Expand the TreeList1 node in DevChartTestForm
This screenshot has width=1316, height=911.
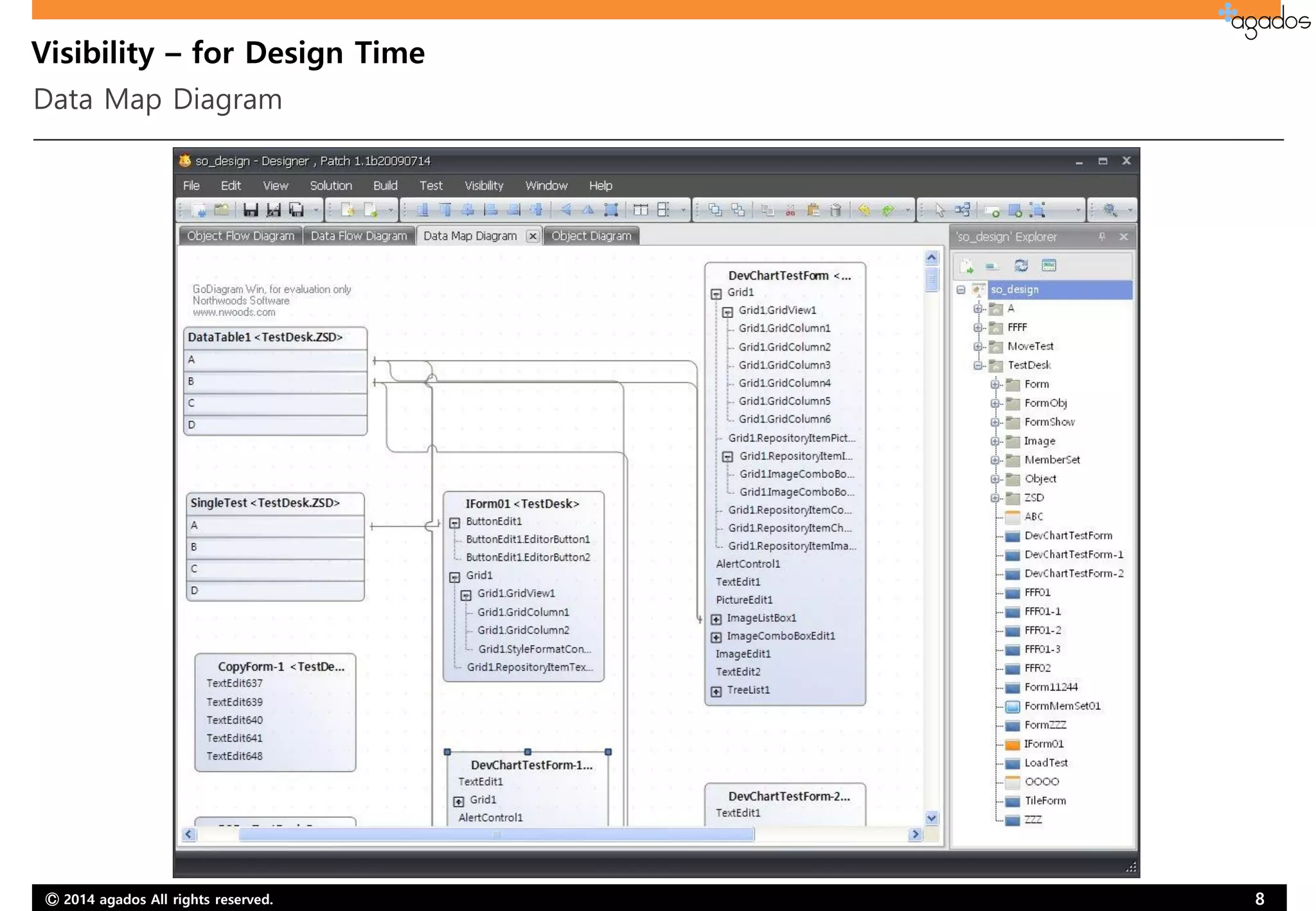(716, 691)
